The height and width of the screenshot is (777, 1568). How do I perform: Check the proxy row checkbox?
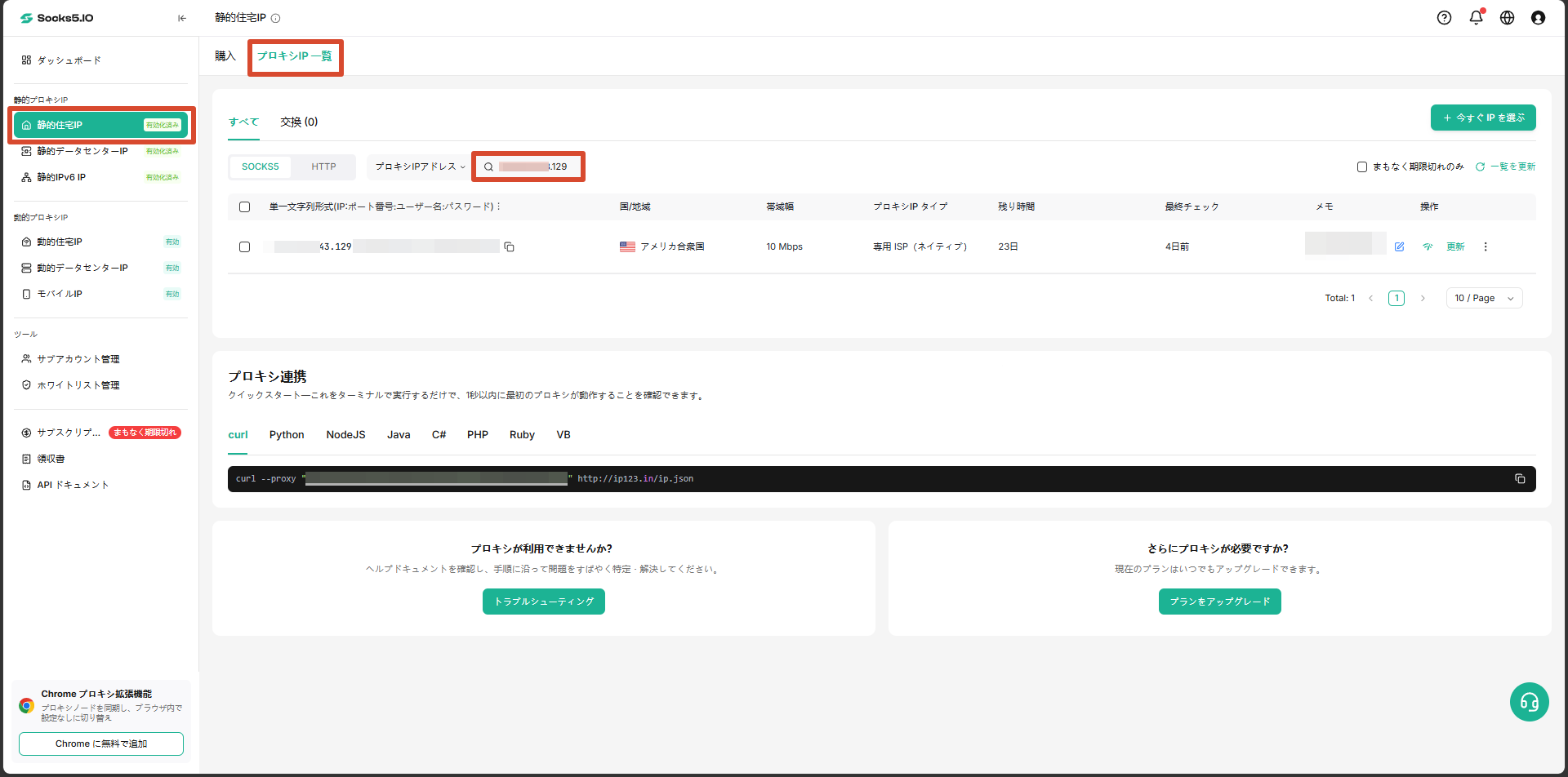pos(244,246)
